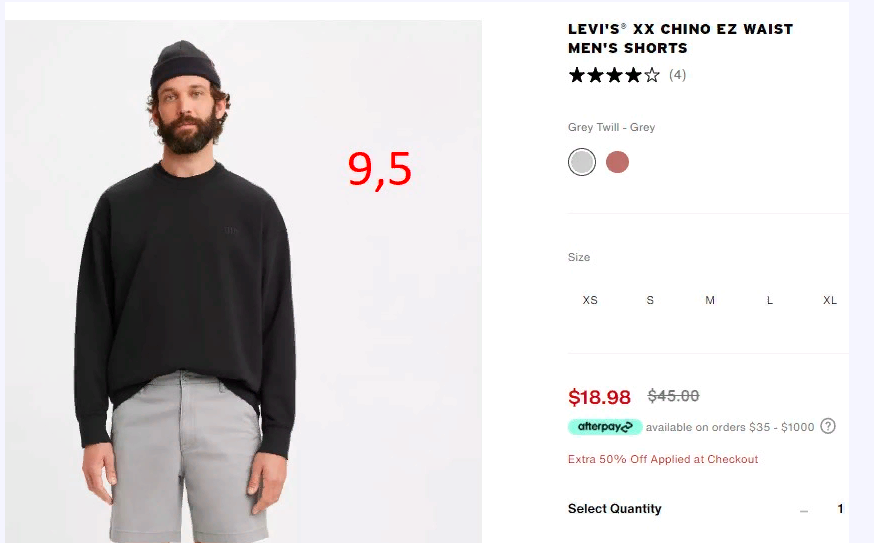The width and height of the screenshot is (874, 543).
Task: Click the Select Quantity label
Action: tap(614, 508)
